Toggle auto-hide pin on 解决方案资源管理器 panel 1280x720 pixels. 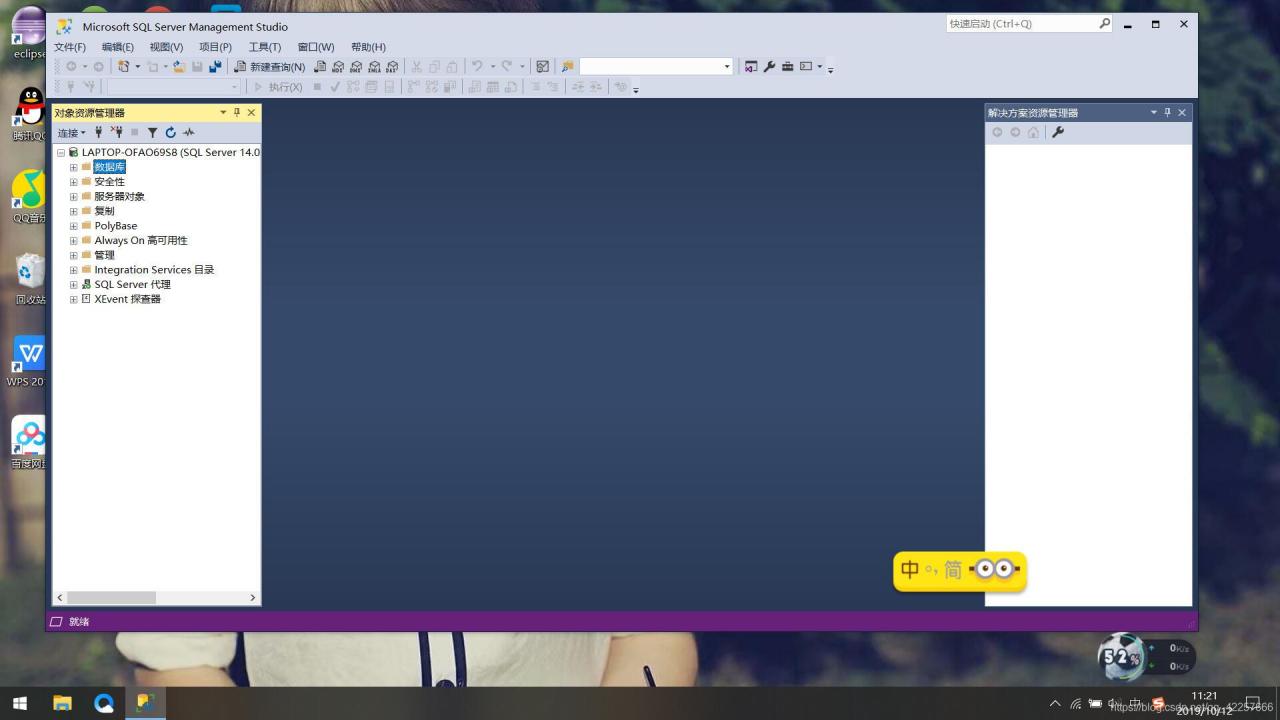(x=1167, y=112)
